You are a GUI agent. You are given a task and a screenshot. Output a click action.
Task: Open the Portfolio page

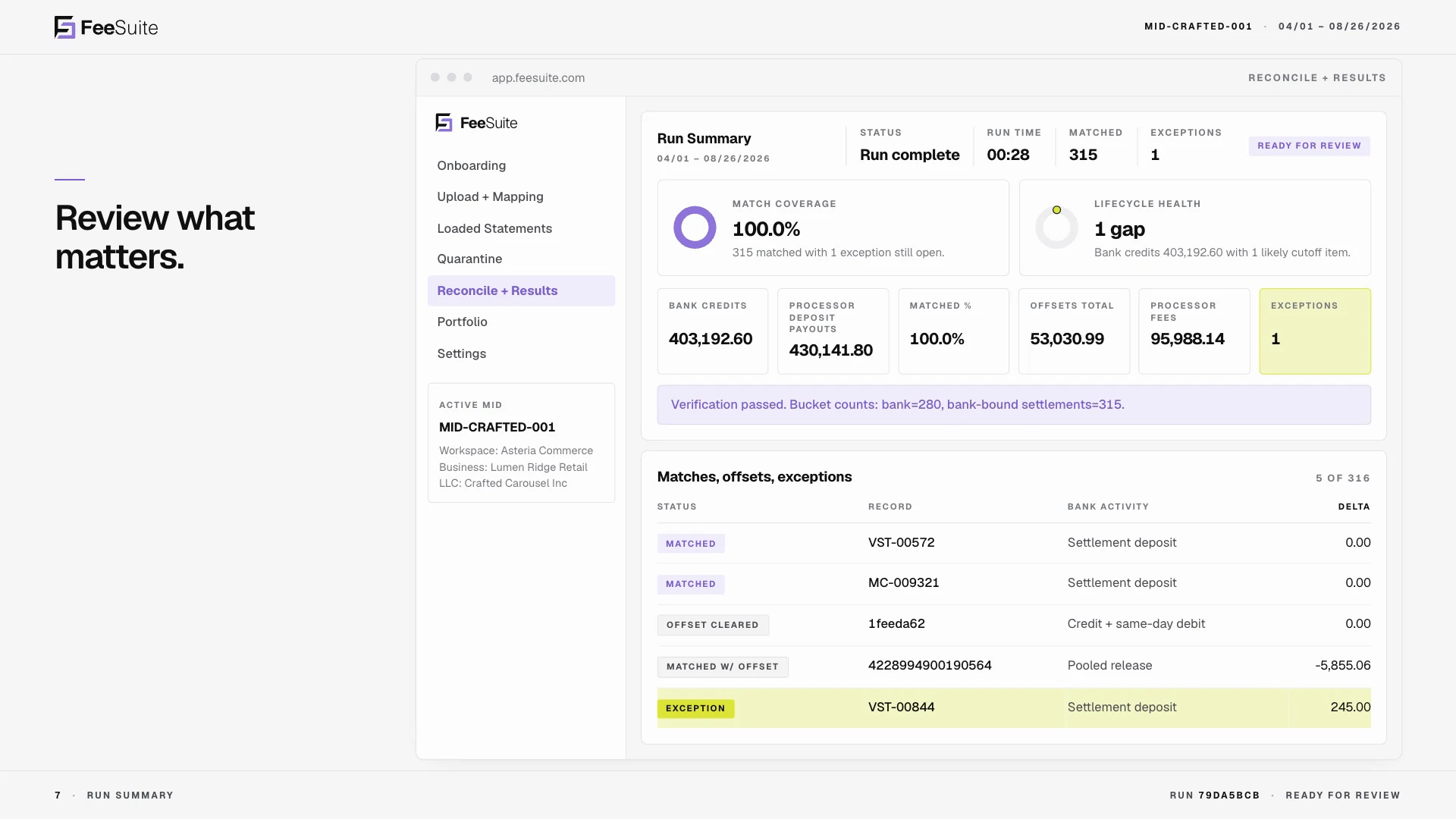[x=462, y=322]
